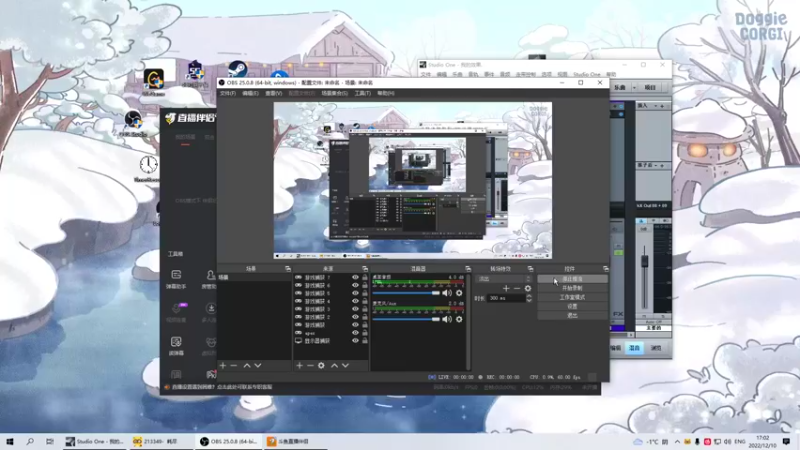Switch to Studio One taskbar button
The image size is (800, 450).
[95, 441]
